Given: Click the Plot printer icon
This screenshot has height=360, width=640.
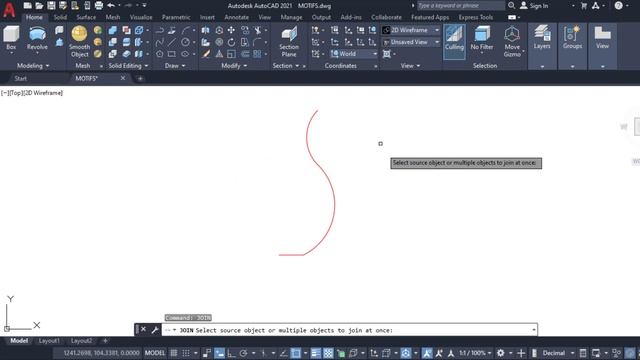Looking at the screenshot, I should tap(99, 6).
